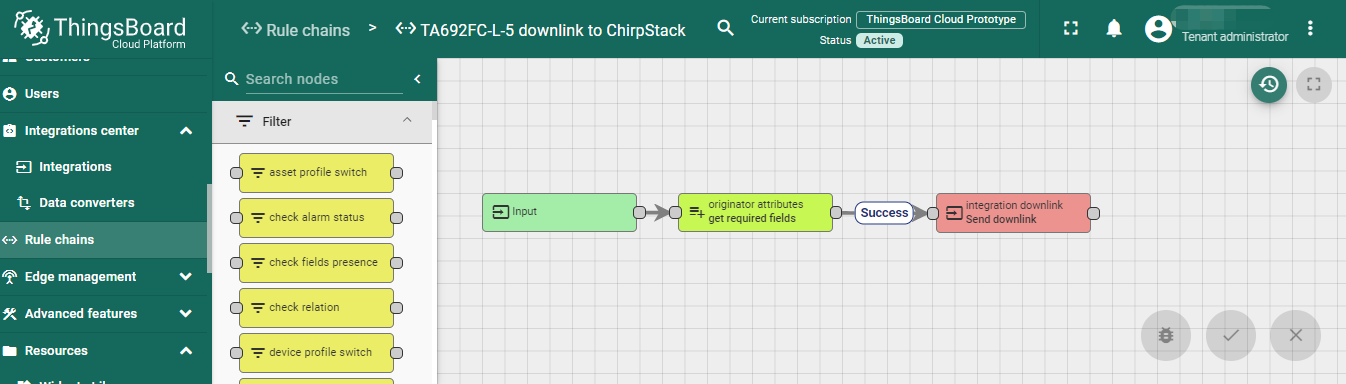The width and height of the screenshot is (1346, 384).
Task: Open the Tenant administrator profile avatar
Action: [1158, 29]
